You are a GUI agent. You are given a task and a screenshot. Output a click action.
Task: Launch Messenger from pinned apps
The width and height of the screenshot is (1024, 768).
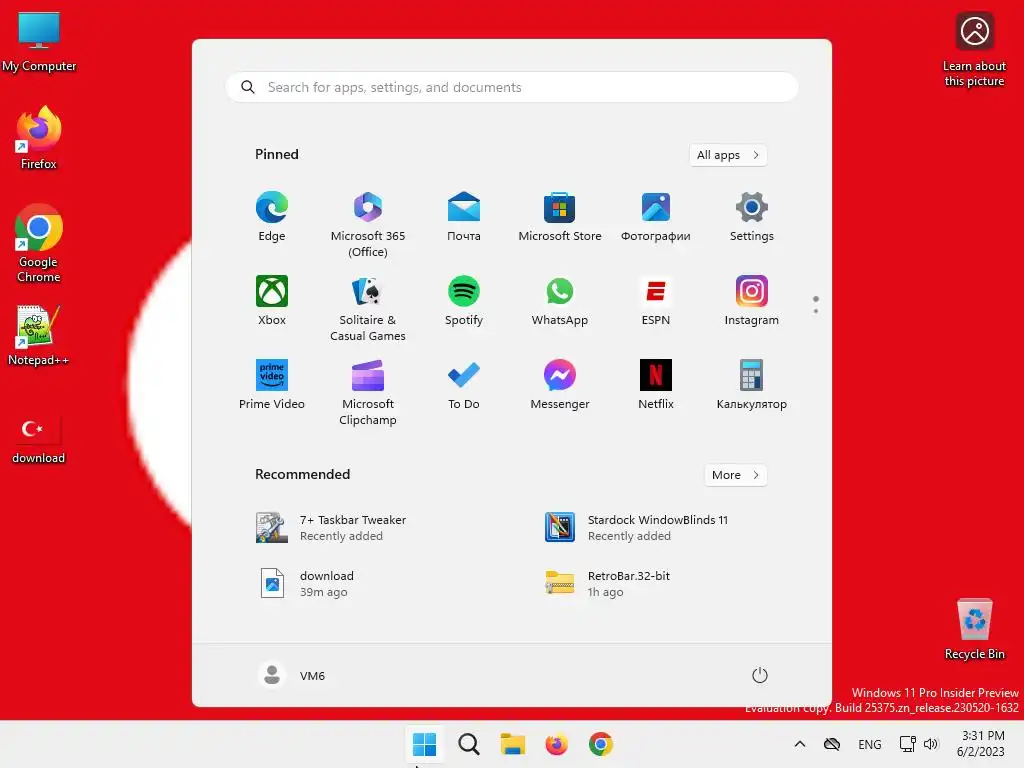click(x=560, y=384)
